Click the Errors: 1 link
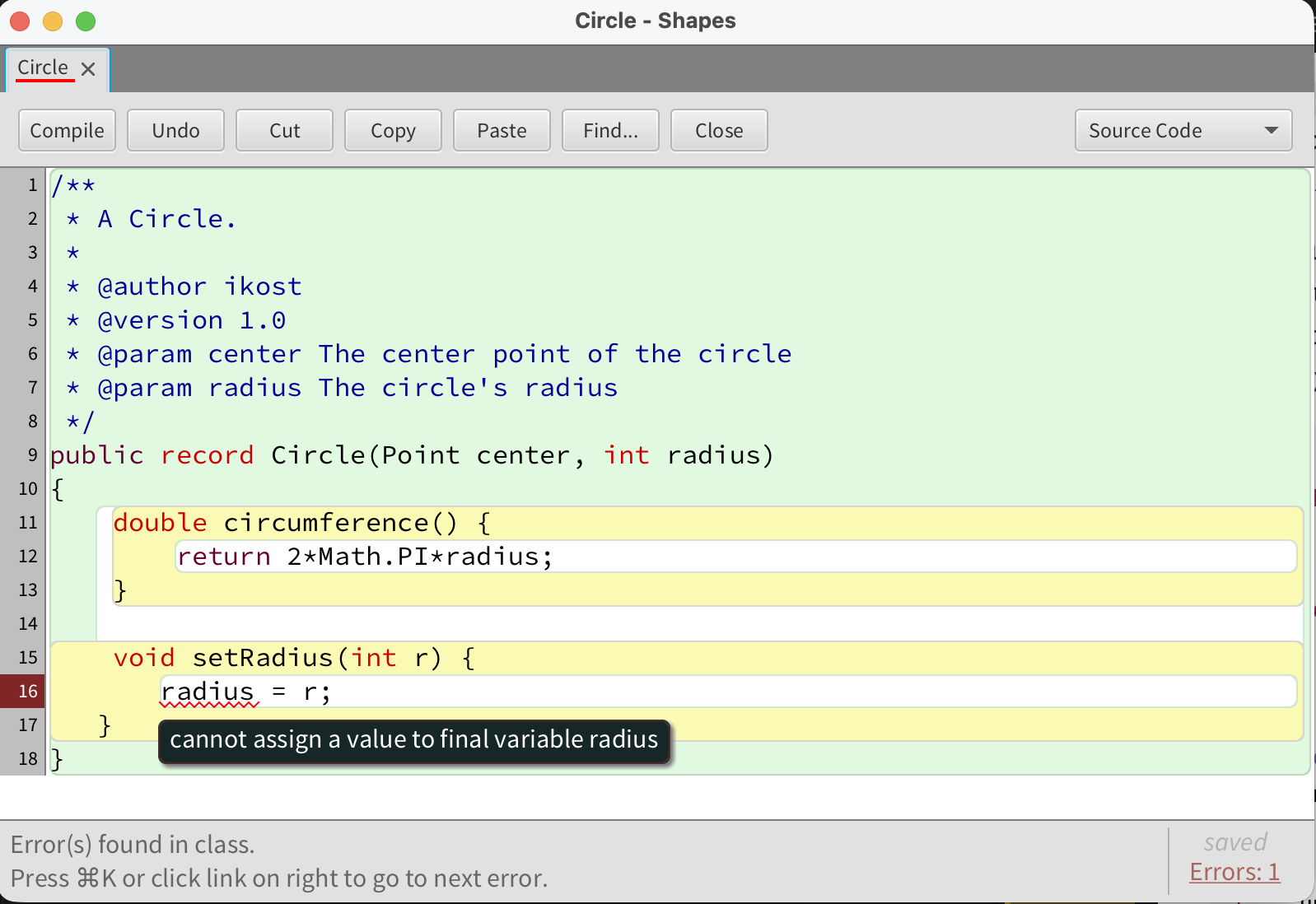 (1234, 872)
